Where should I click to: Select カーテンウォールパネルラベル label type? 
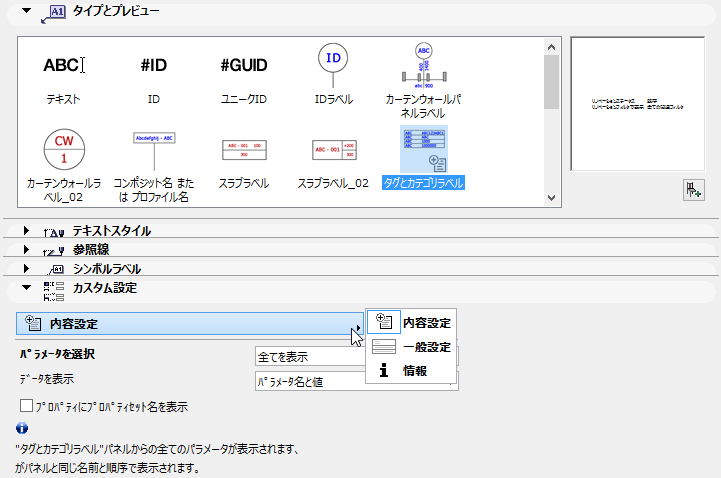[x=423, y=80]
